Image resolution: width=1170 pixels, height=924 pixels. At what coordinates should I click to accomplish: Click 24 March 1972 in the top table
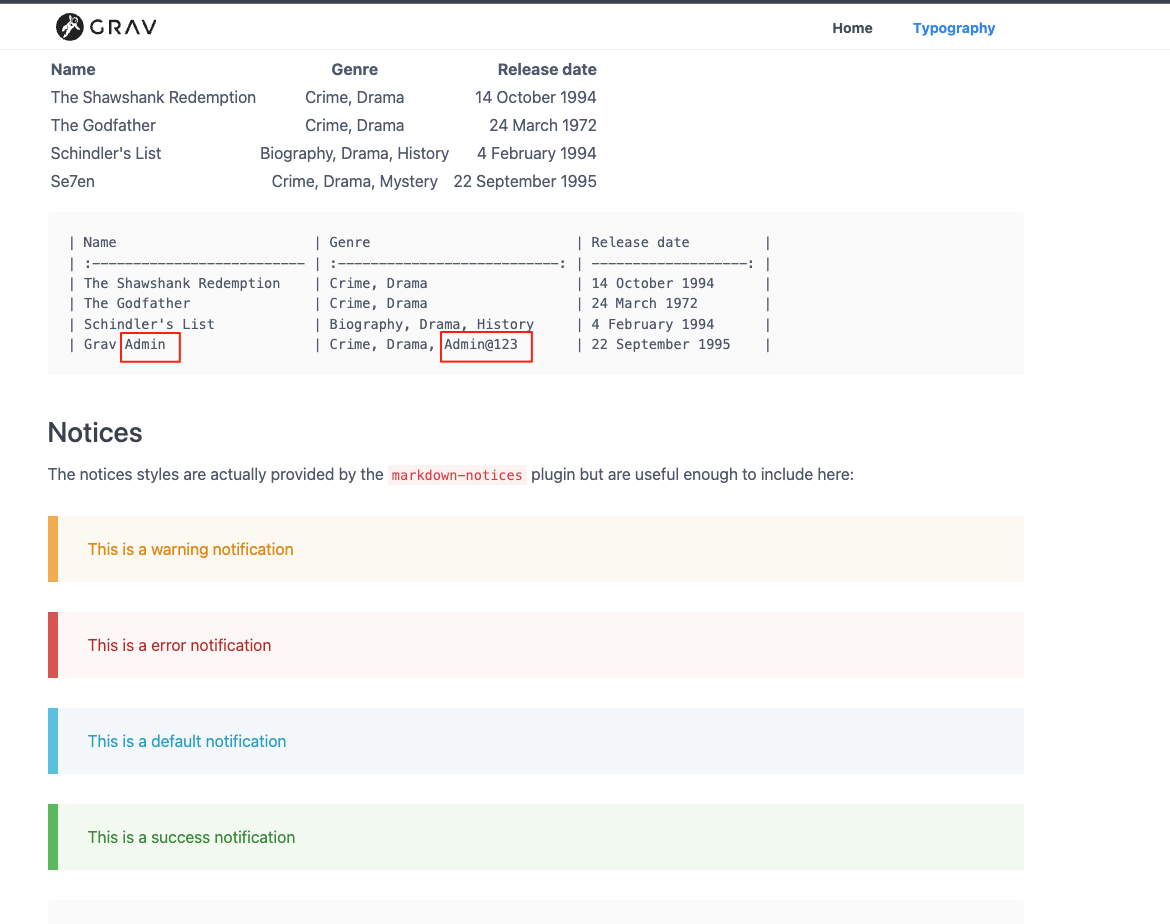click(x=542, y=125)
